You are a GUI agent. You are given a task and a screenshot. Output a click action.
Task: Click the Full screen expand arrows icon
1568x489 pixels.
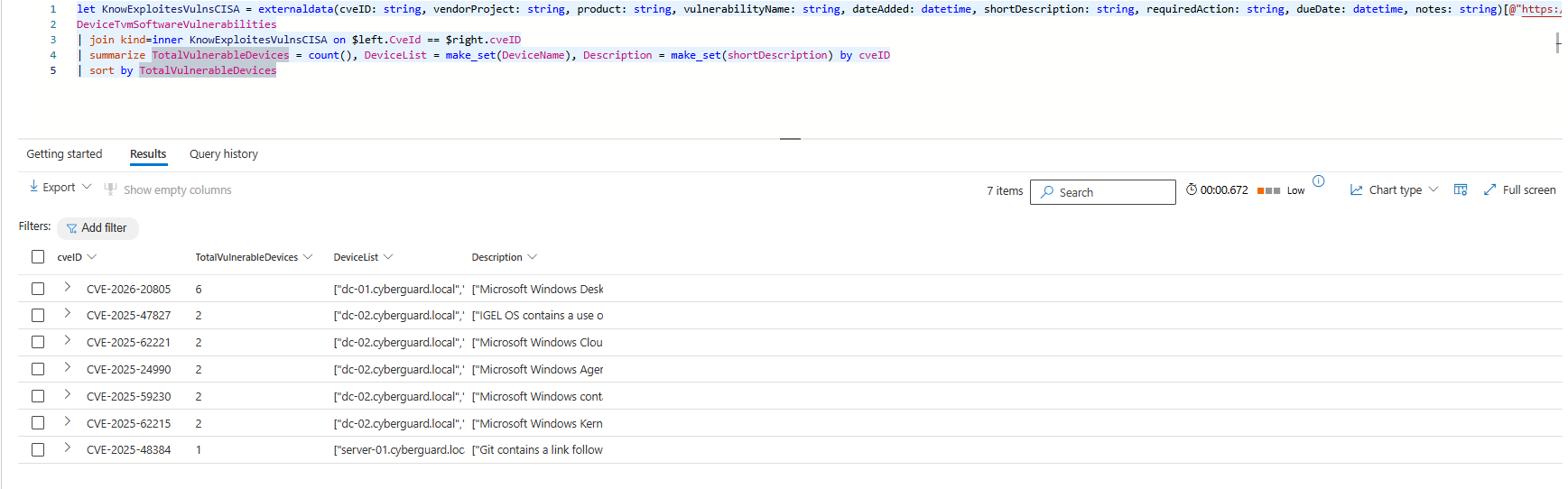point(1490,189)
